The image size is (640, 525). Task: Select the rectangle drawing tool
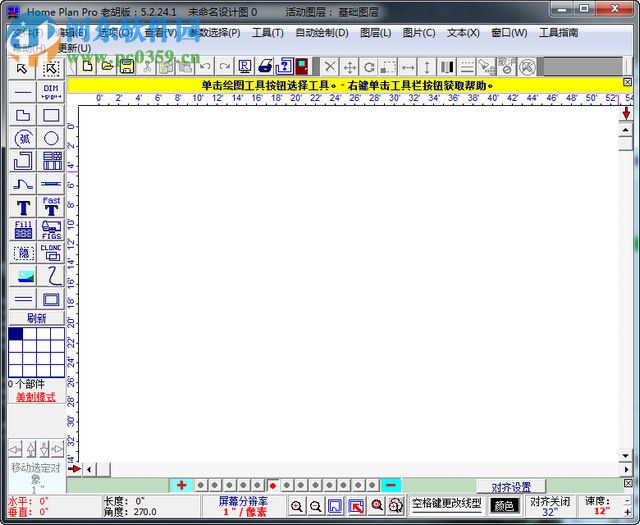pos(51,115)
